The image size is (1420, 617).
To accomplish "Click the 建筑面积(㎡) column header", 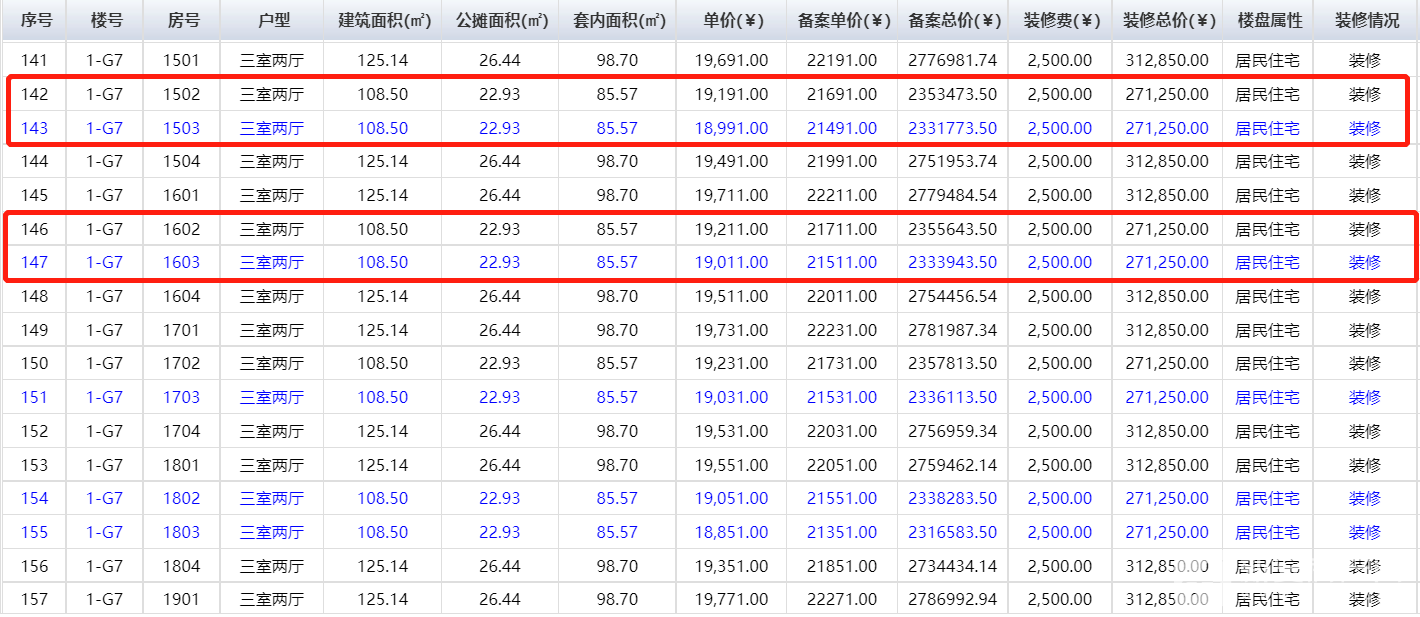I will (383, 20).
